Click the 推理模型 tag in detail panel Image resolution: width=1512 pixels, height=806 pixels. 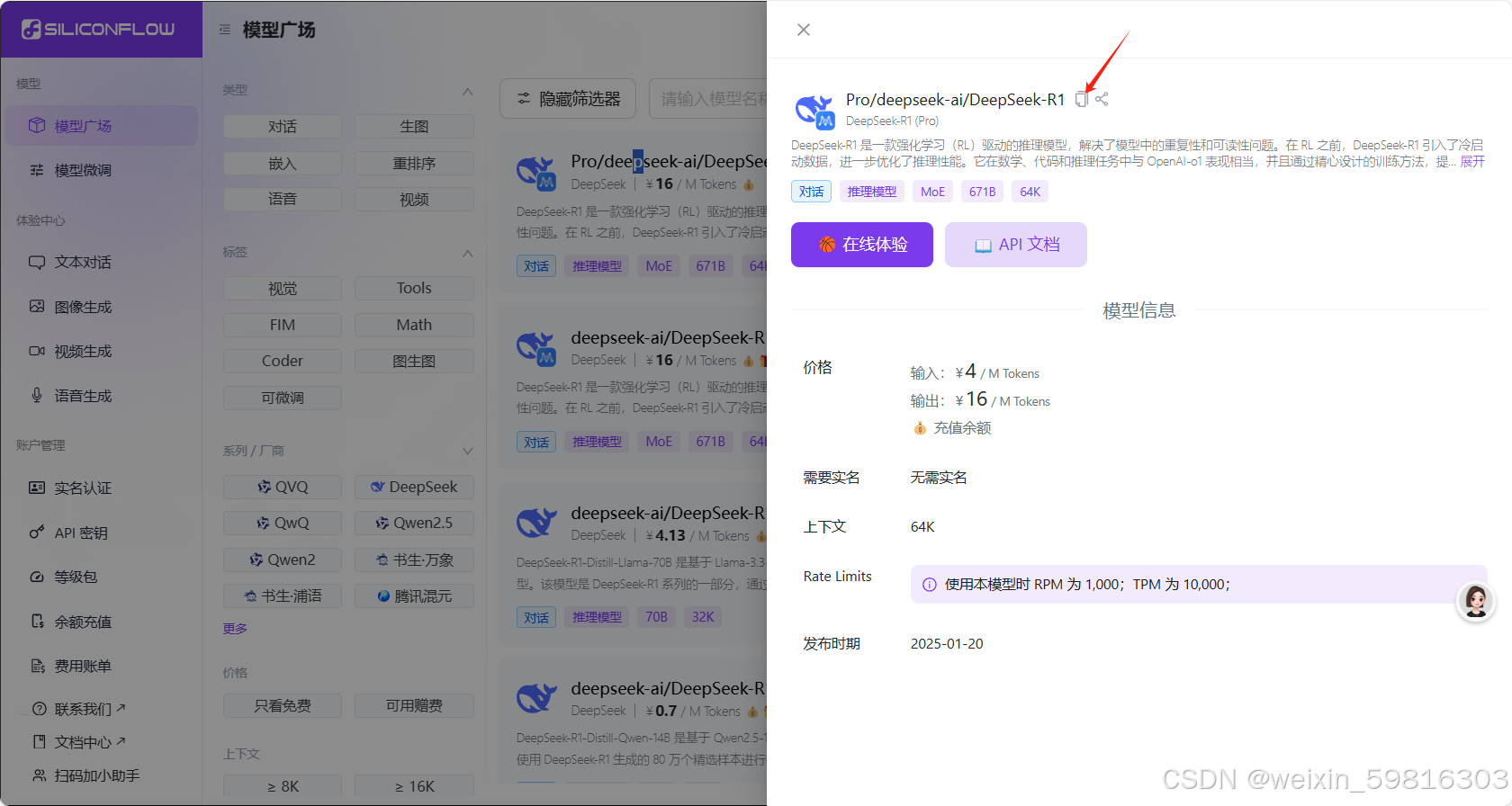872,192
